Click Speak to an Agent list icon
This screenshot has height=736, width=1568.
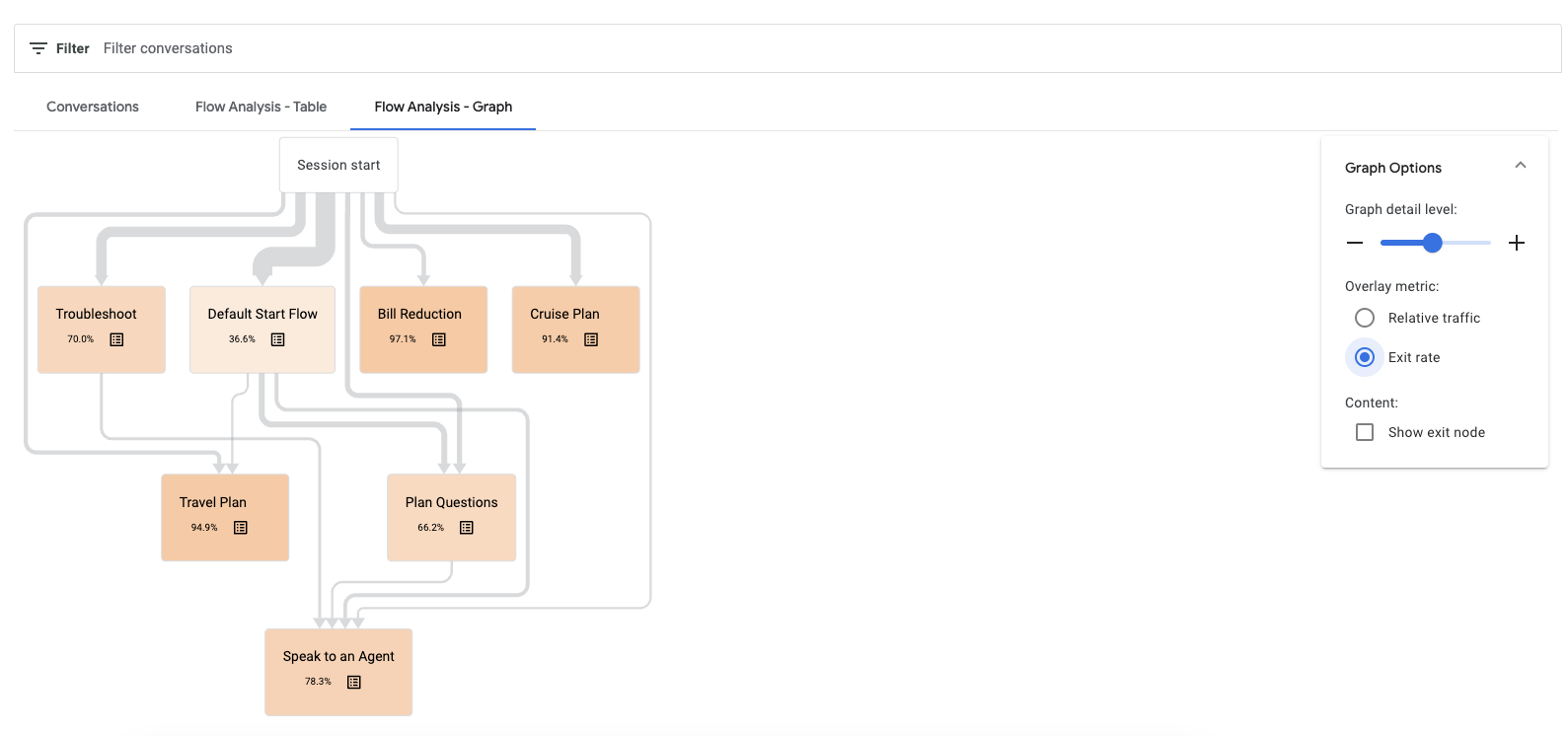click(354, 682)
